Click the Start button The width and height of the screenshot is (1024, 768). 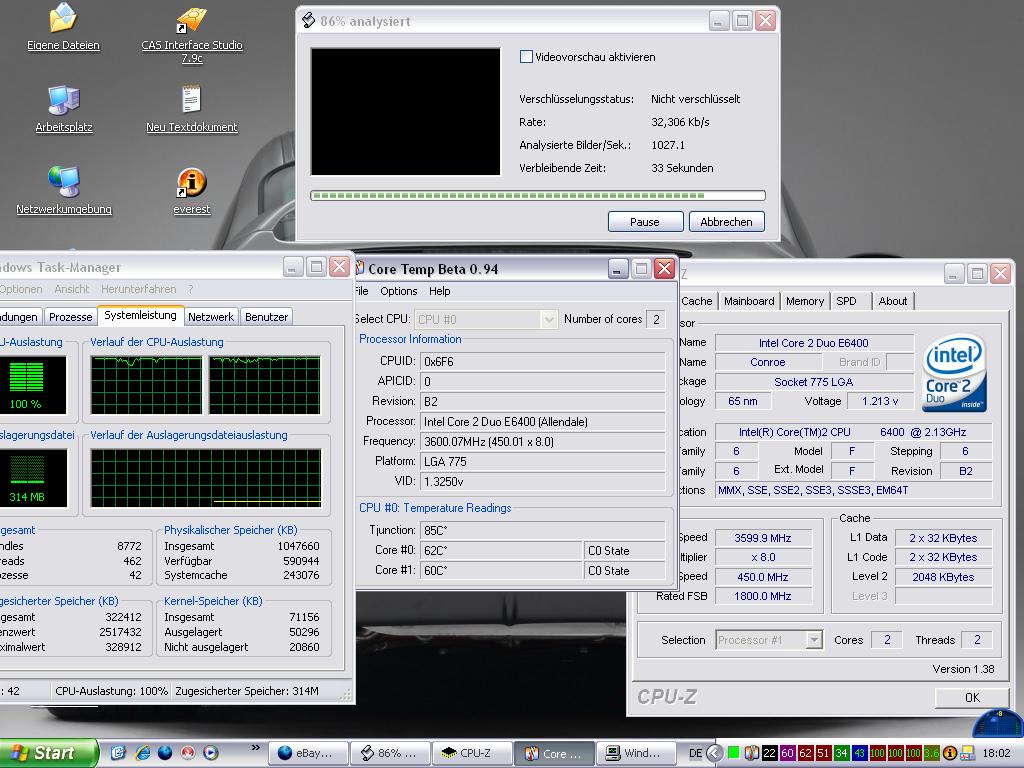click(x=48, y=753)
